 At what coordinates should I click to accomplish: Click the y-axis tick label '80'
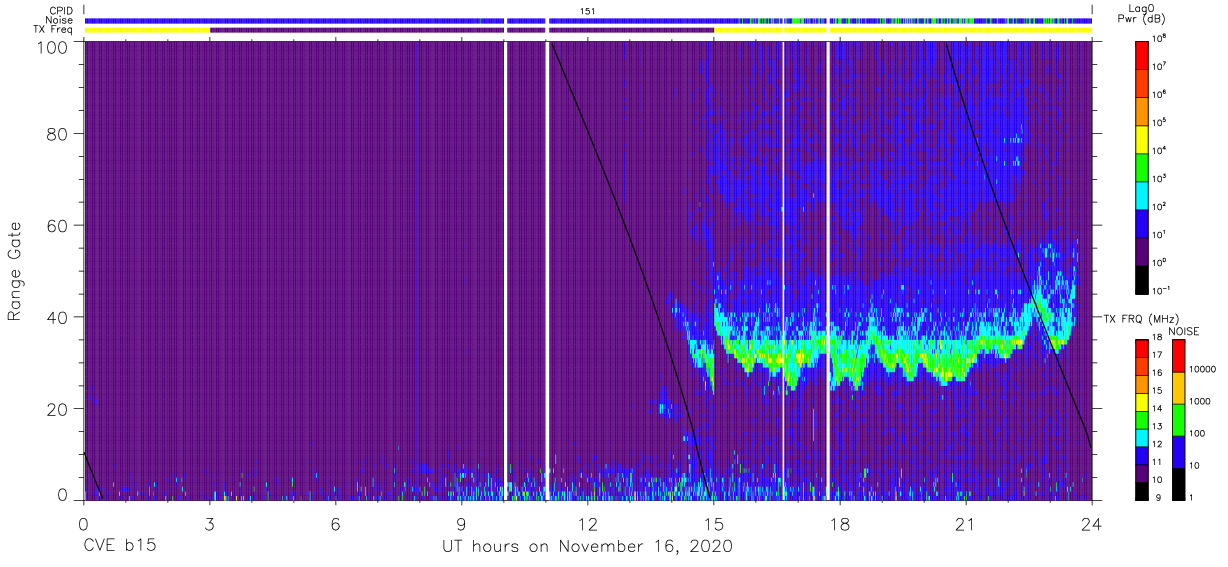[57, 134]
